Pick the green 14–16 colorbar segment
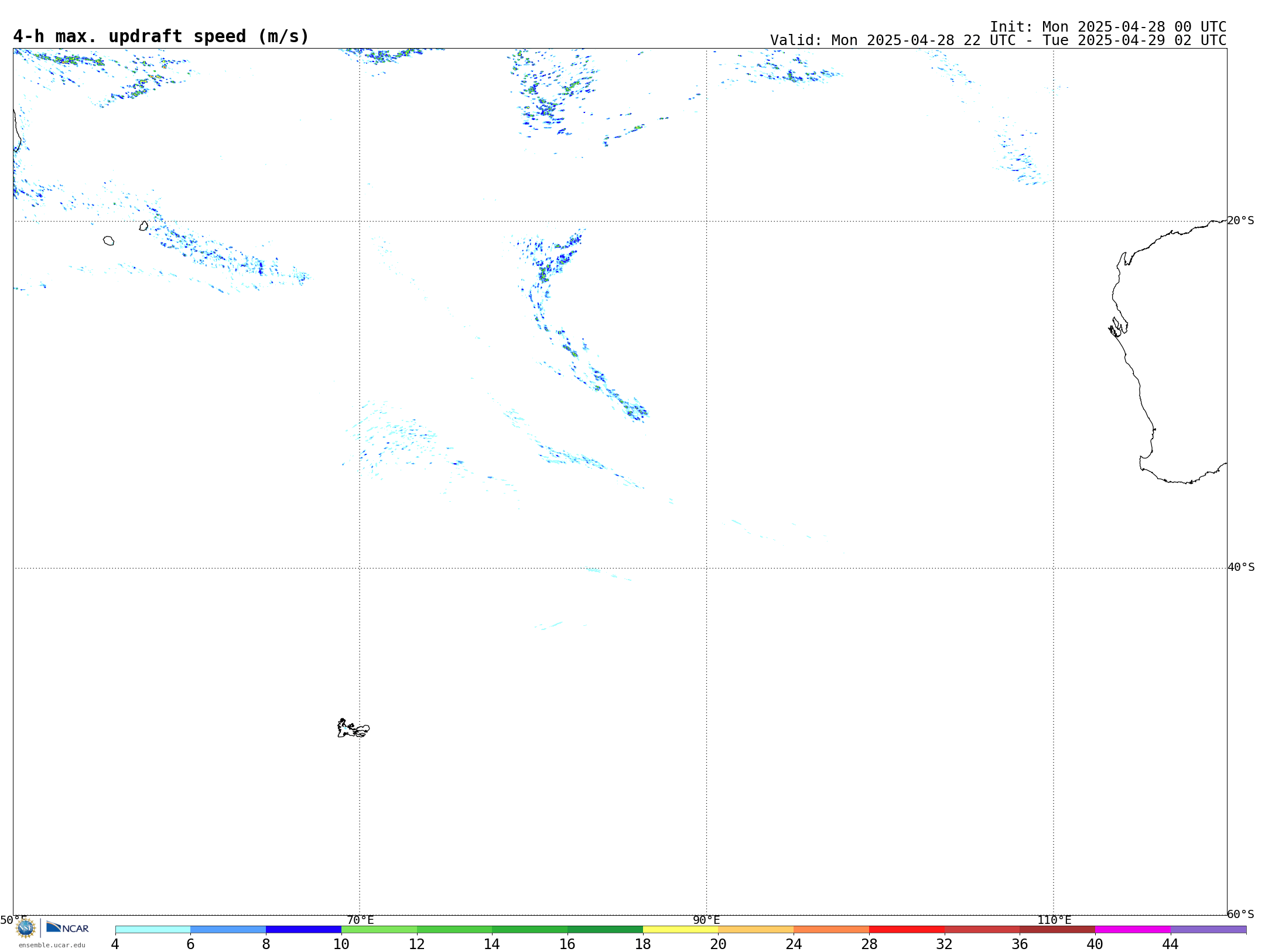The height and width of the screenshot is (952, 1265). click(x=530, y=929)
